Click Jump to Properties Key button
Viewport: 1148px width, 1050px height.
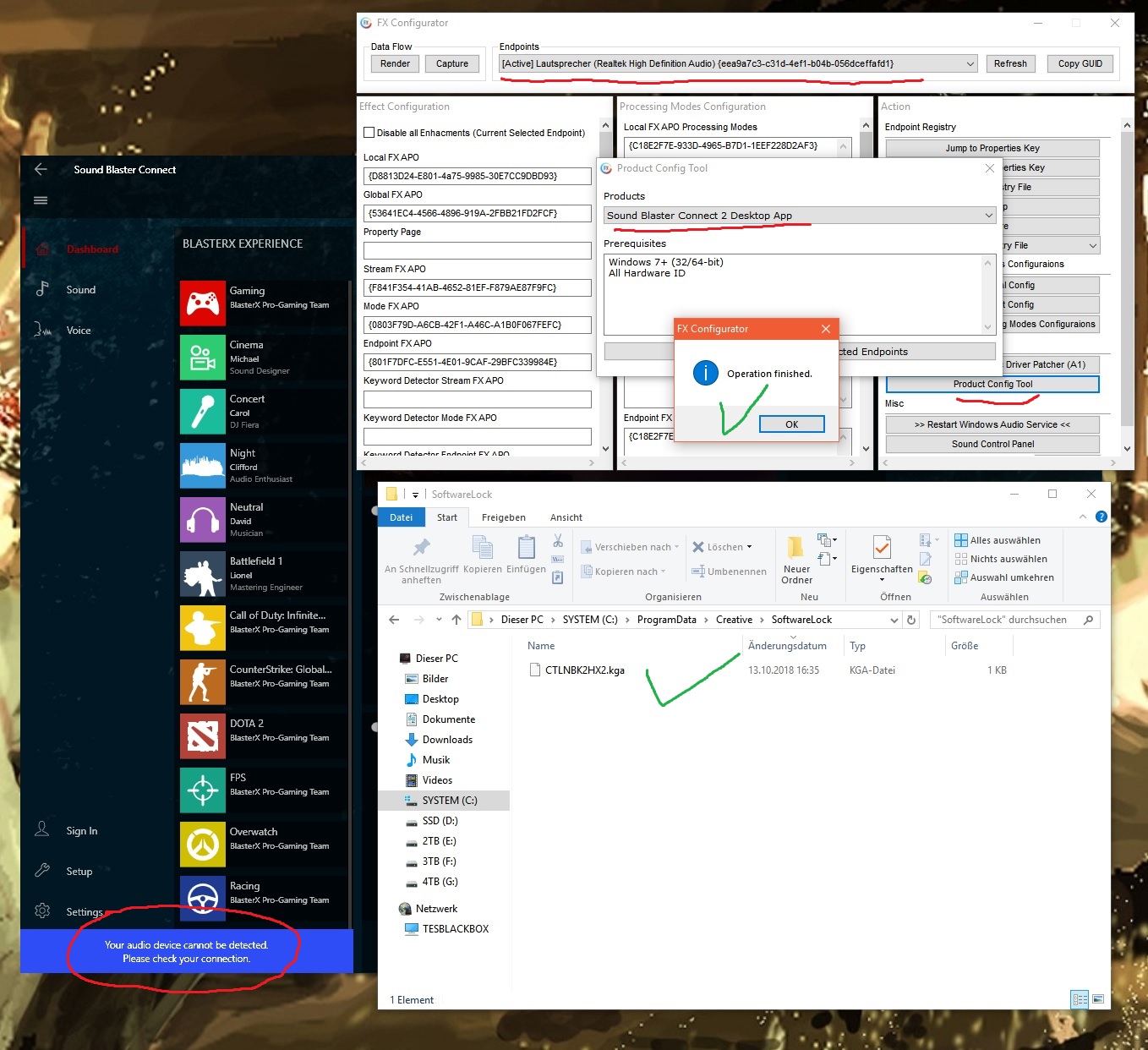point(992,148)
